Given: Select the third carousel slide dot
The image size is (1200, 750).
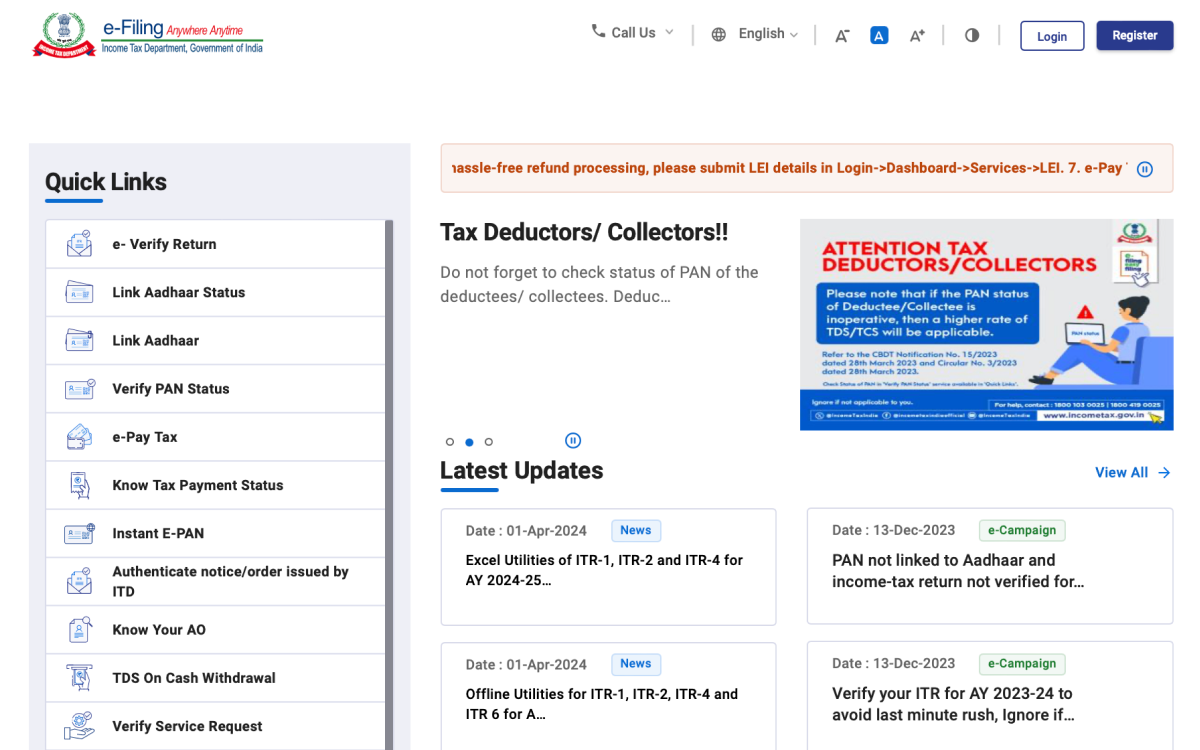Looking at the screenshot, I should (489, 442).
